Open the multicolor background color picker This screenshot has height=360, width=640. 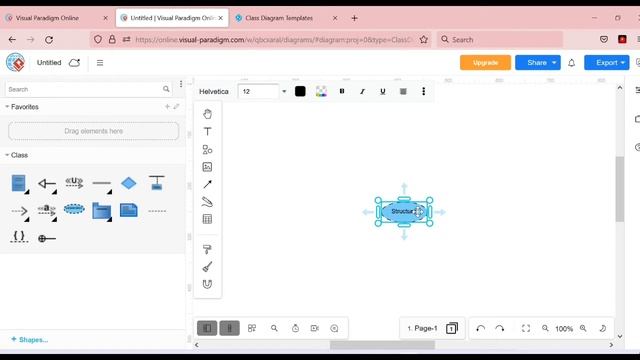(x=321, y=91)
